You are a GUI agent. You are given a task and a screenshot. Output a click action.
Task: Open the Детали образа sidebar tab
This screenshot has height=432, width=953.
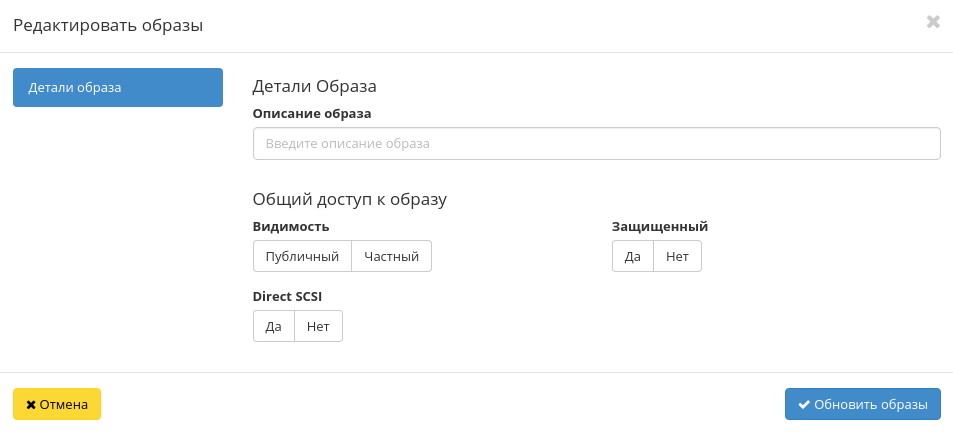pos(118,87)
